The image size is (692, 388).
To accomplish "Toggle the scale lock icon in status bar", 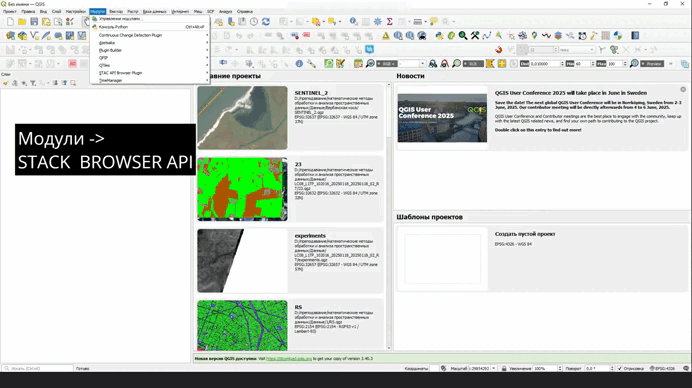I will [504, 368].
